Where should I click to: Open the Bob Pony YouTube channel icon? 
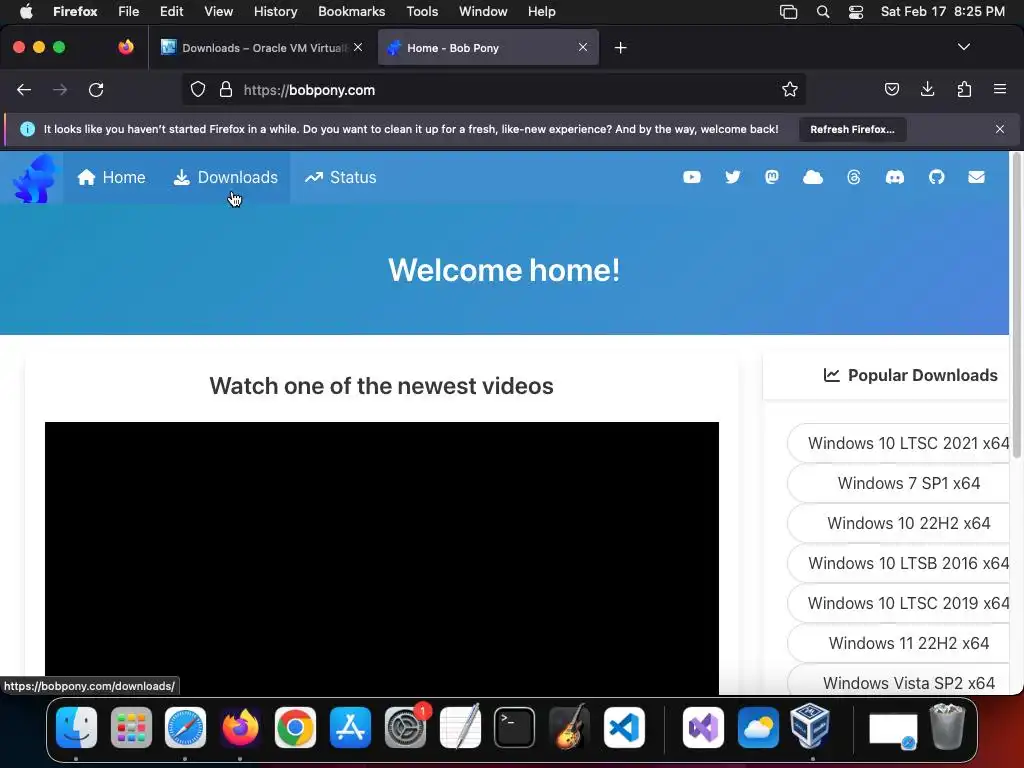[x=692, y=177]
